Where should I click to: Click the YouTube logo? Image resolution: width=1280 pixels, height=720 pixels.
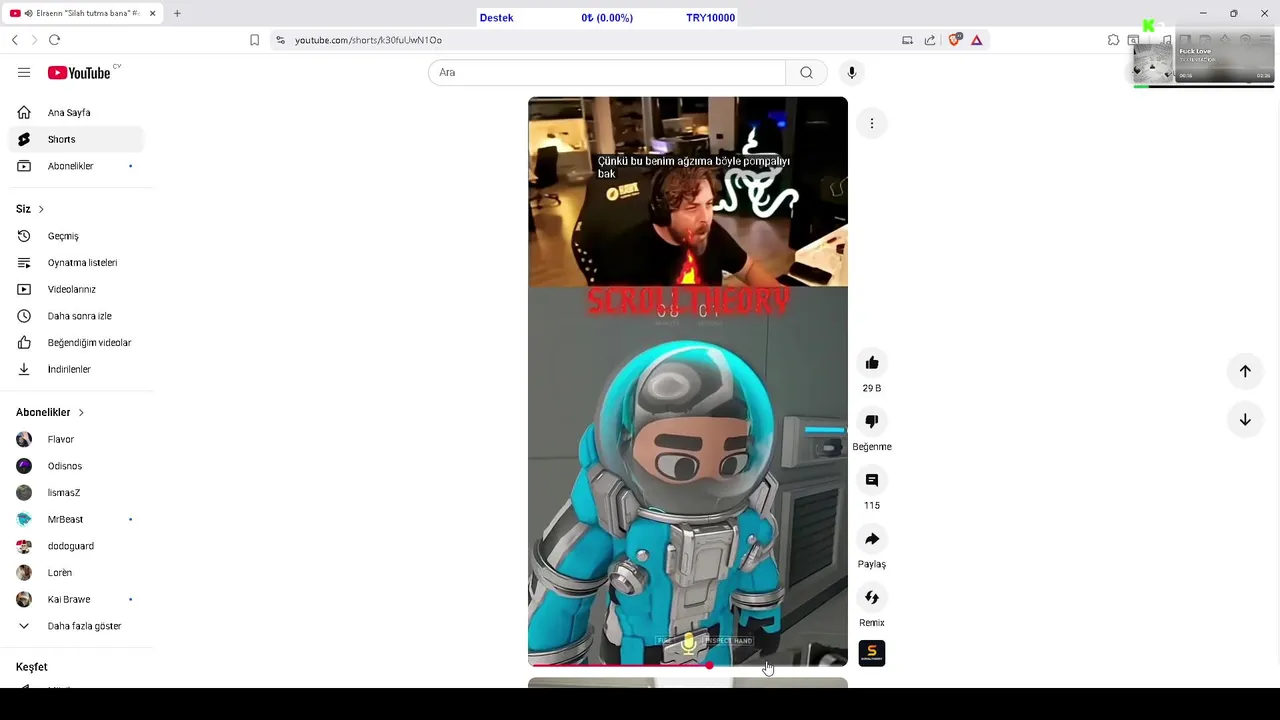(x=79, y=73)
